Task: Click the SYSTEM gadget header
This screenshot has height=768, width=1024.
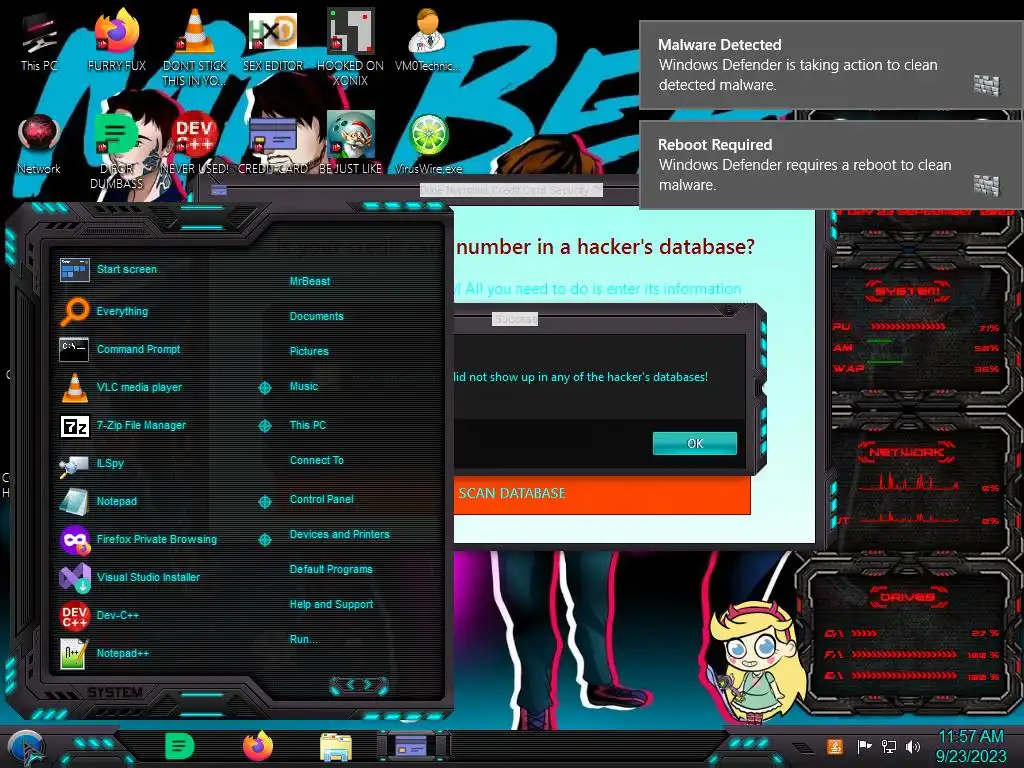Action: click(906, 291)
